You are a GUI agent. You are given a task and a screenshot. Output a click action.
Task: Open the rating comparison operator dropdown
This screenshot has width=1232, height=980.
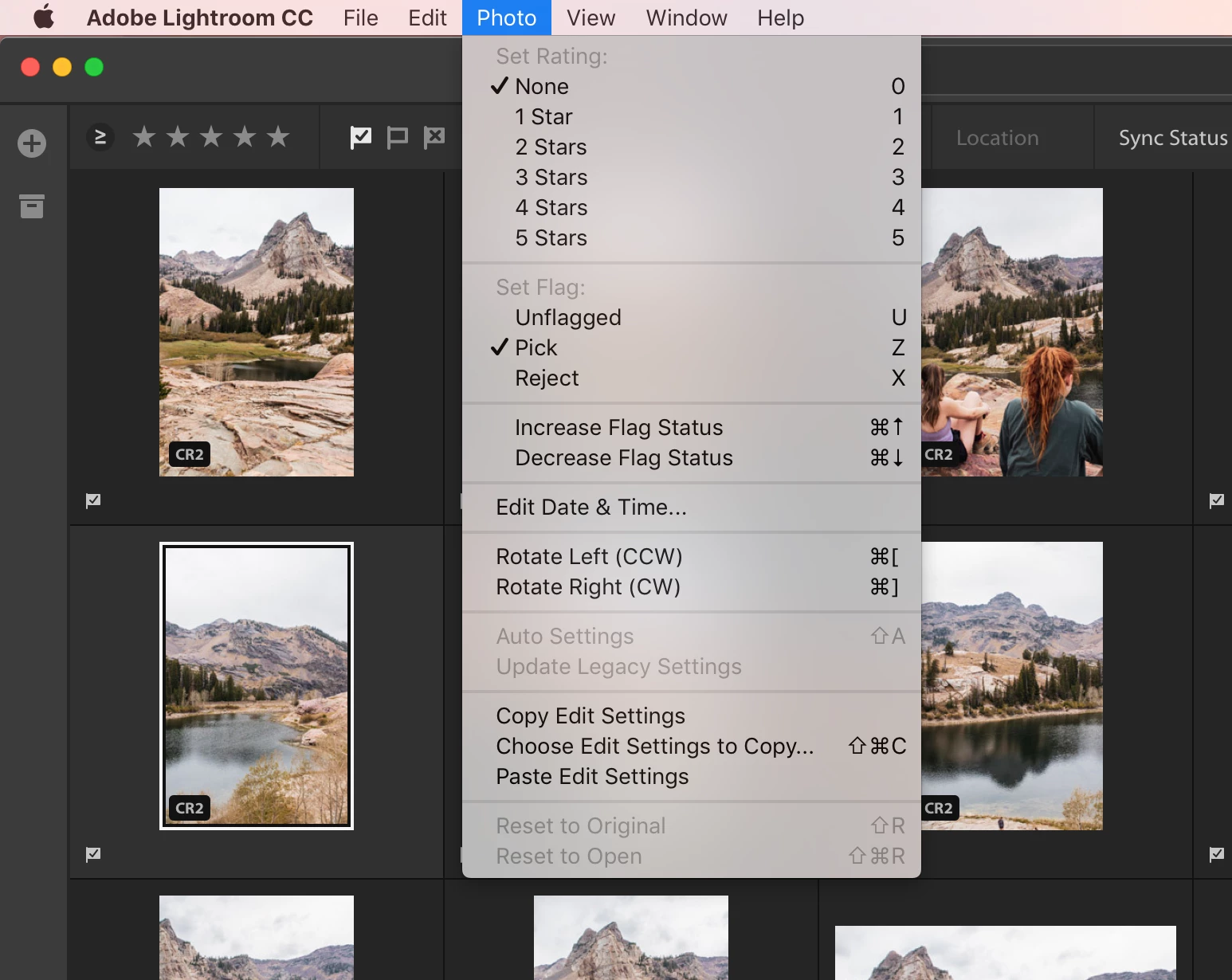point(100,137)
